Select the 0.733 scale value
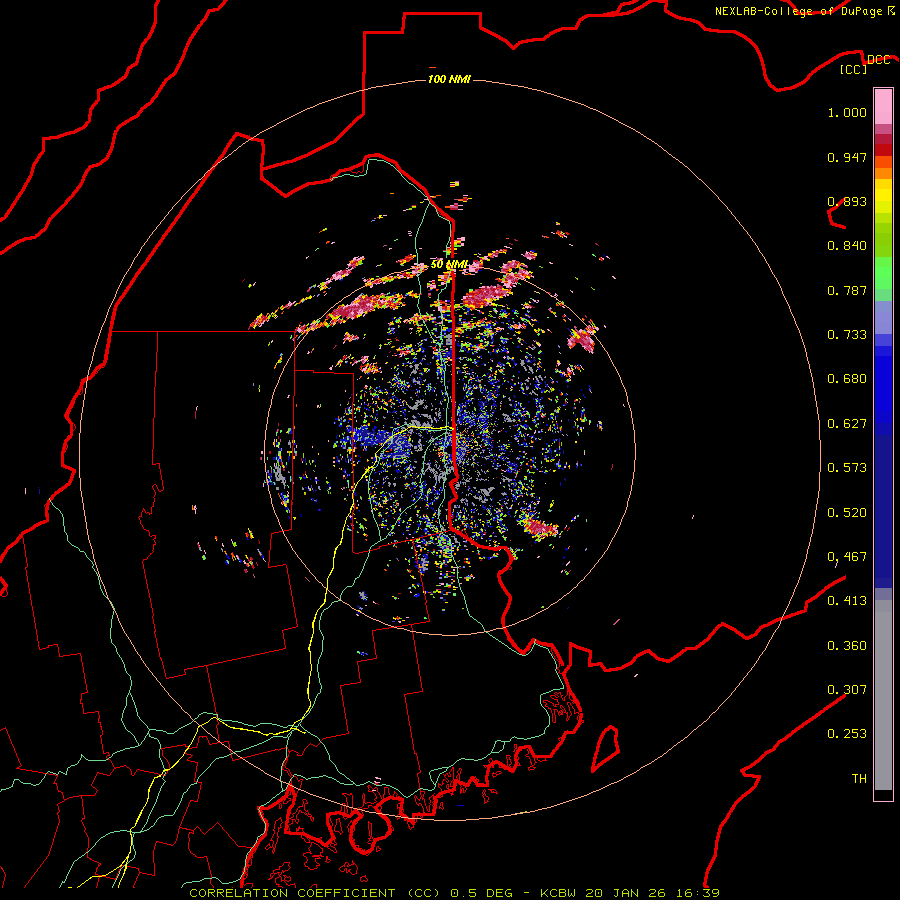The width and height of the screenshot is (900, 900). point(847,335)
